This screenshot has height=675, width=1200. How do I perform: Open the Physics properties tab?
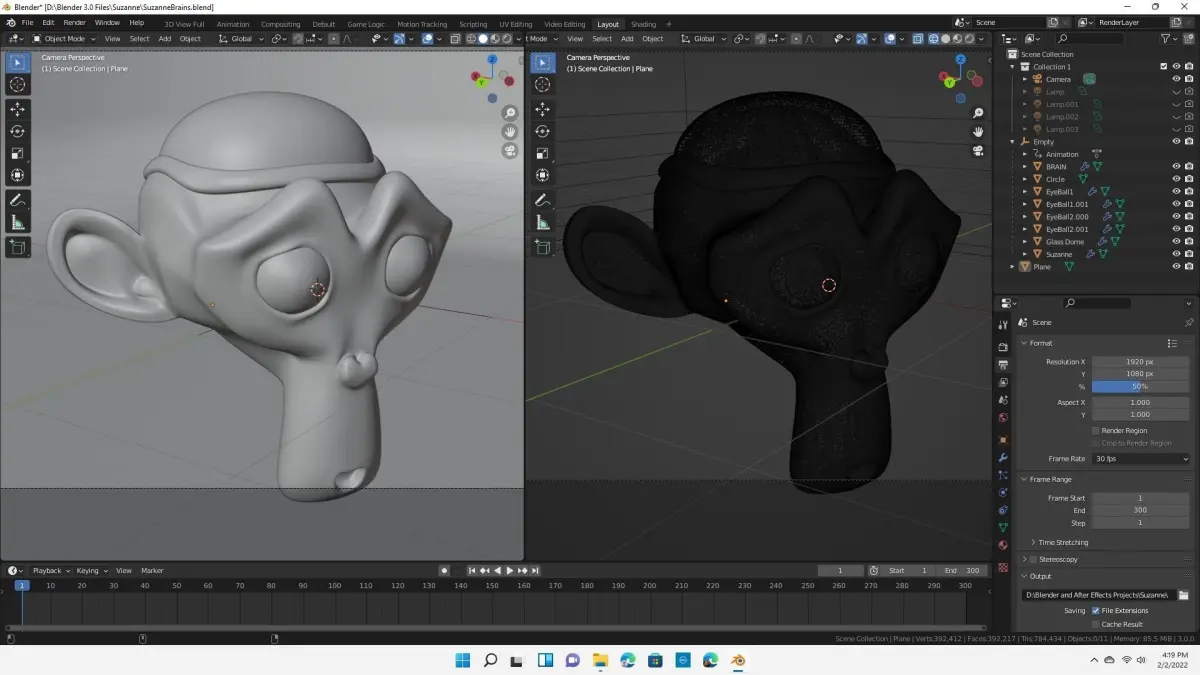pyautogui.click(x=1003, y=492)
